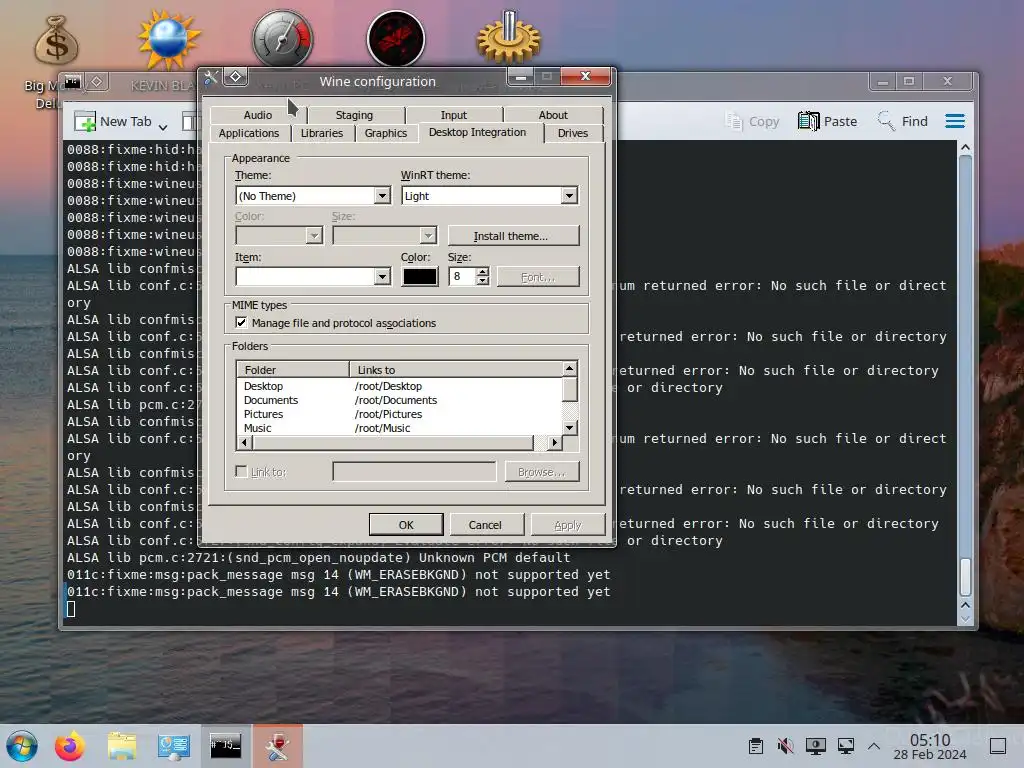Open the clipboard tray icon

(756, 746)
